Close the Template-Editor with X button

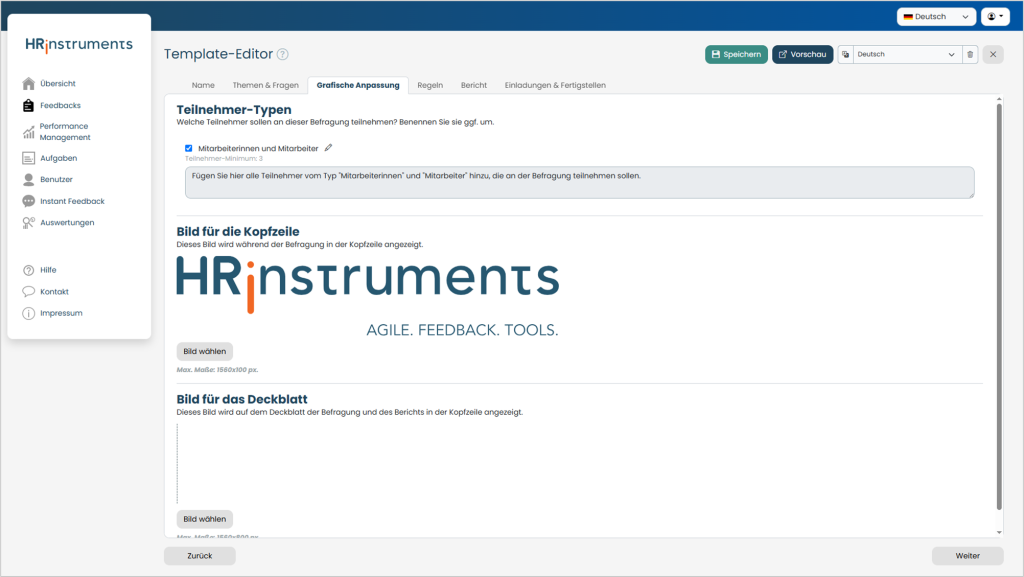coord(993,54)
